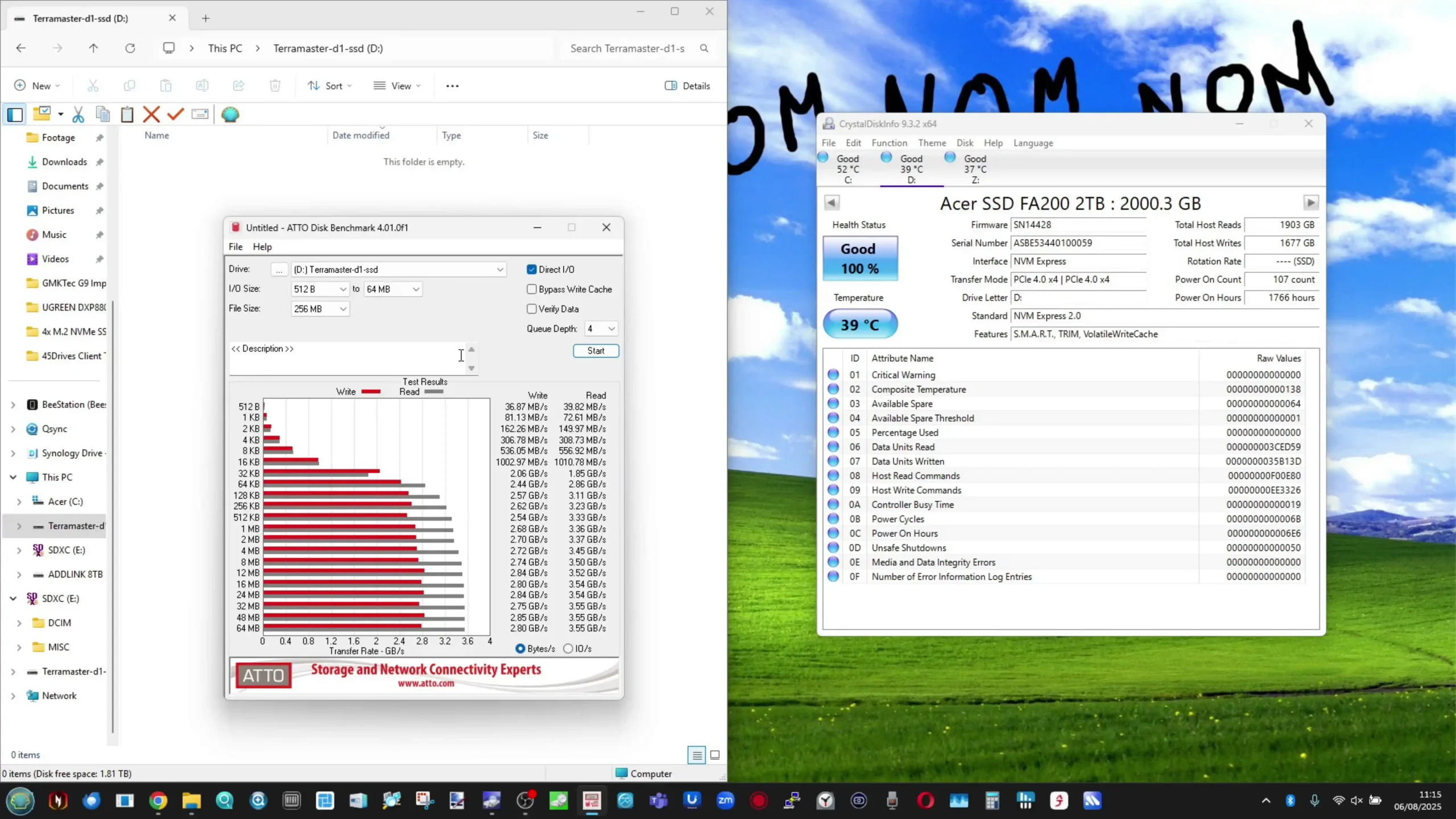Open CrystalDiskInfo Function menu
The width and height of the screenshot is (1456, 819).
tap(890, 143)
